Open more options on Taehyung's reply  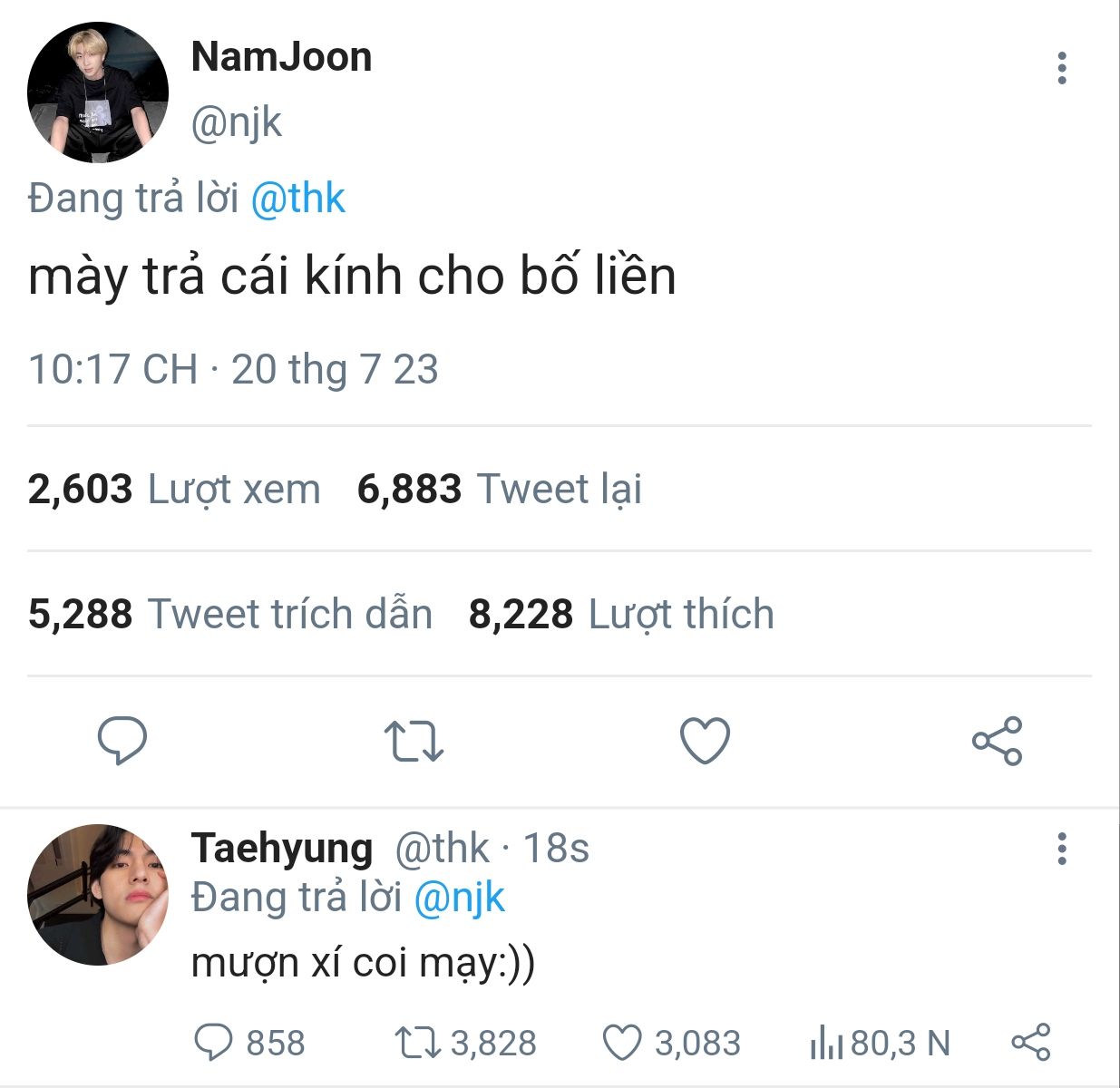tap(1061, 849)
